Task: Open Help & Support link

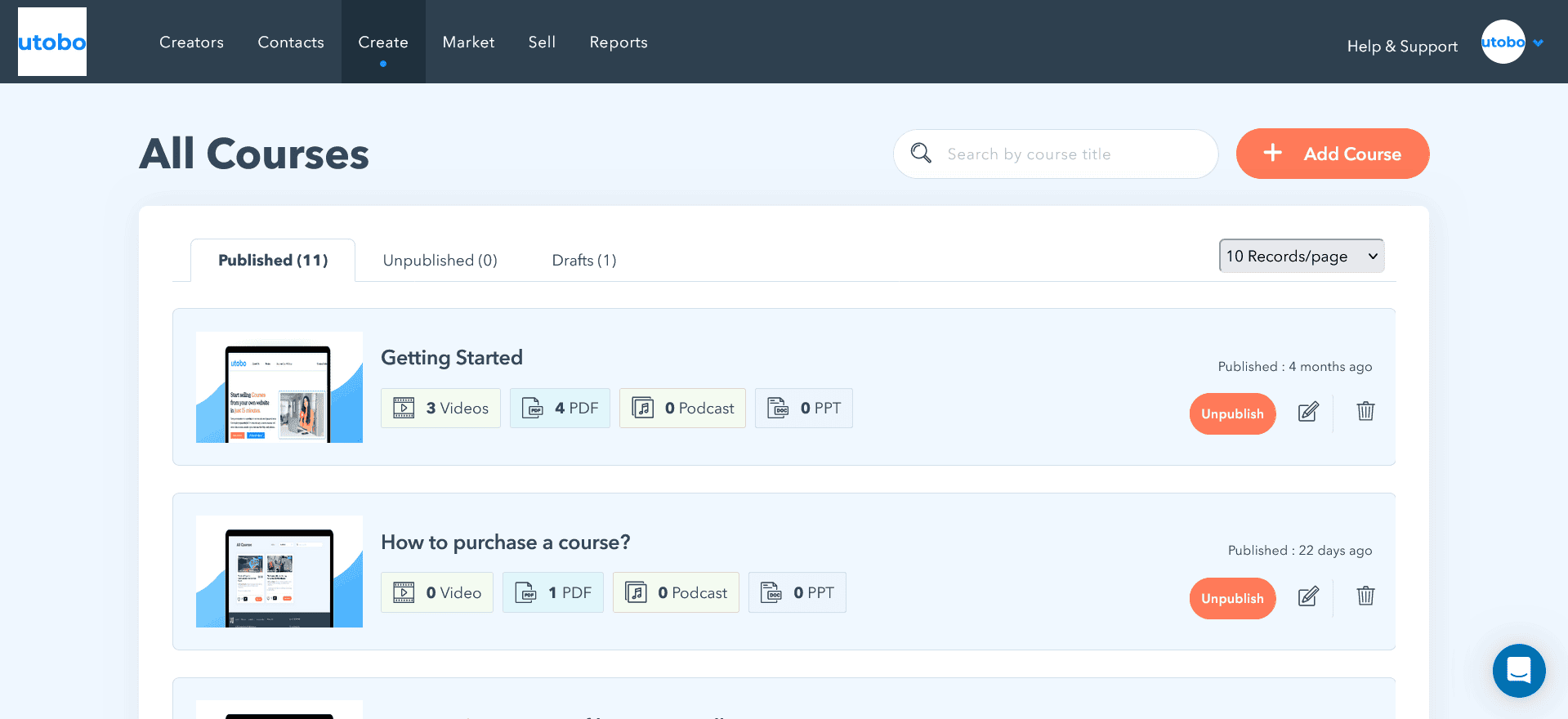Action: (1402, 47)
